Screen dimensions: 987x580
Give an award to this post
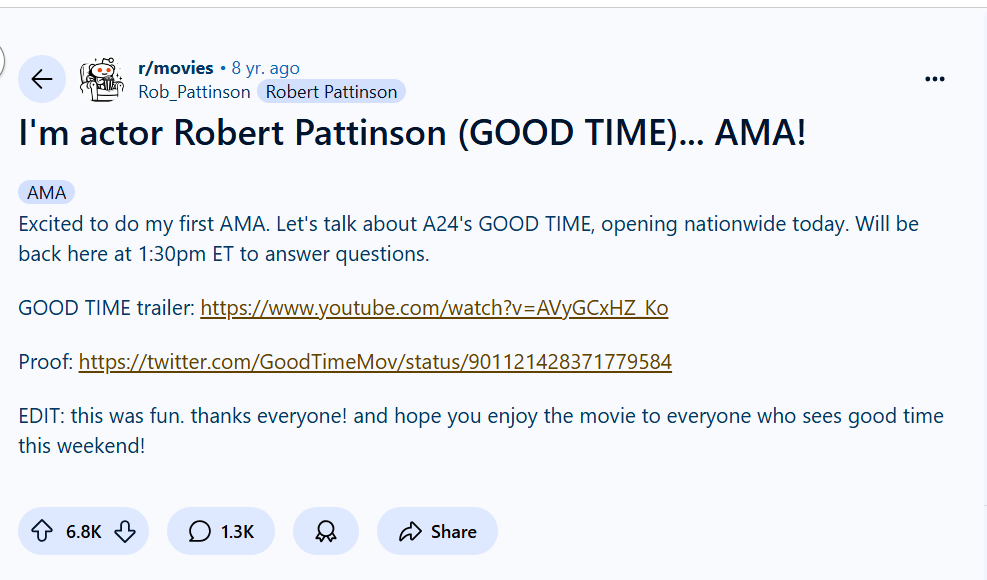click(x=326, y=531)
